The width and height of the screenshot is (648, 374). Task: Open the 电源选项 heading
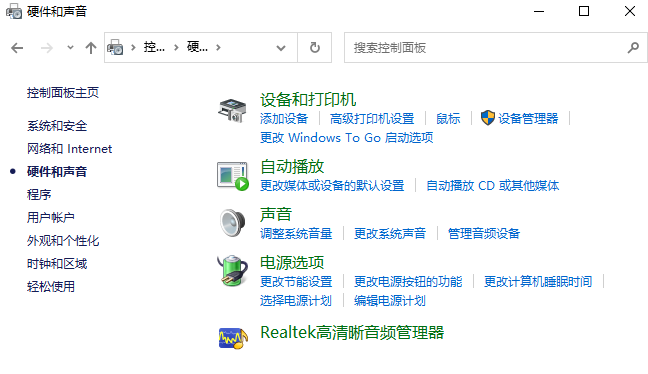pos(292,262)
